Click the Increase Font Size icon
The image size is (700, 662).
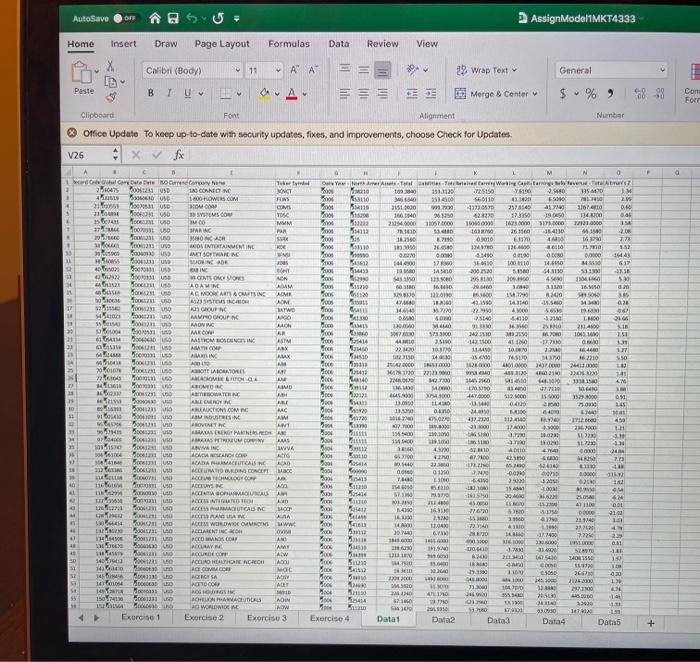pos(294,70)
